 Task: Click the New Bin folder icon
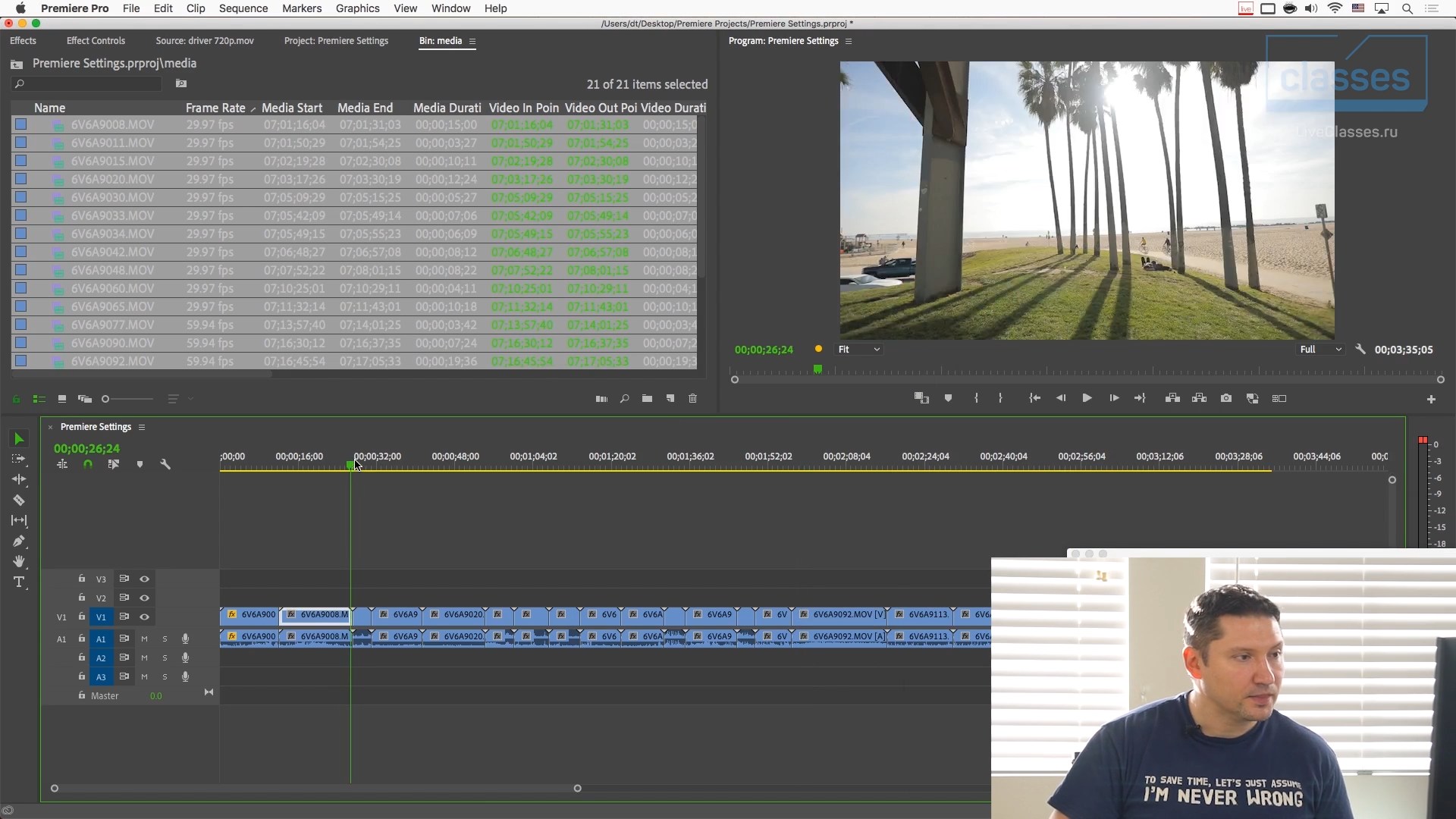(x=647, y=399)
